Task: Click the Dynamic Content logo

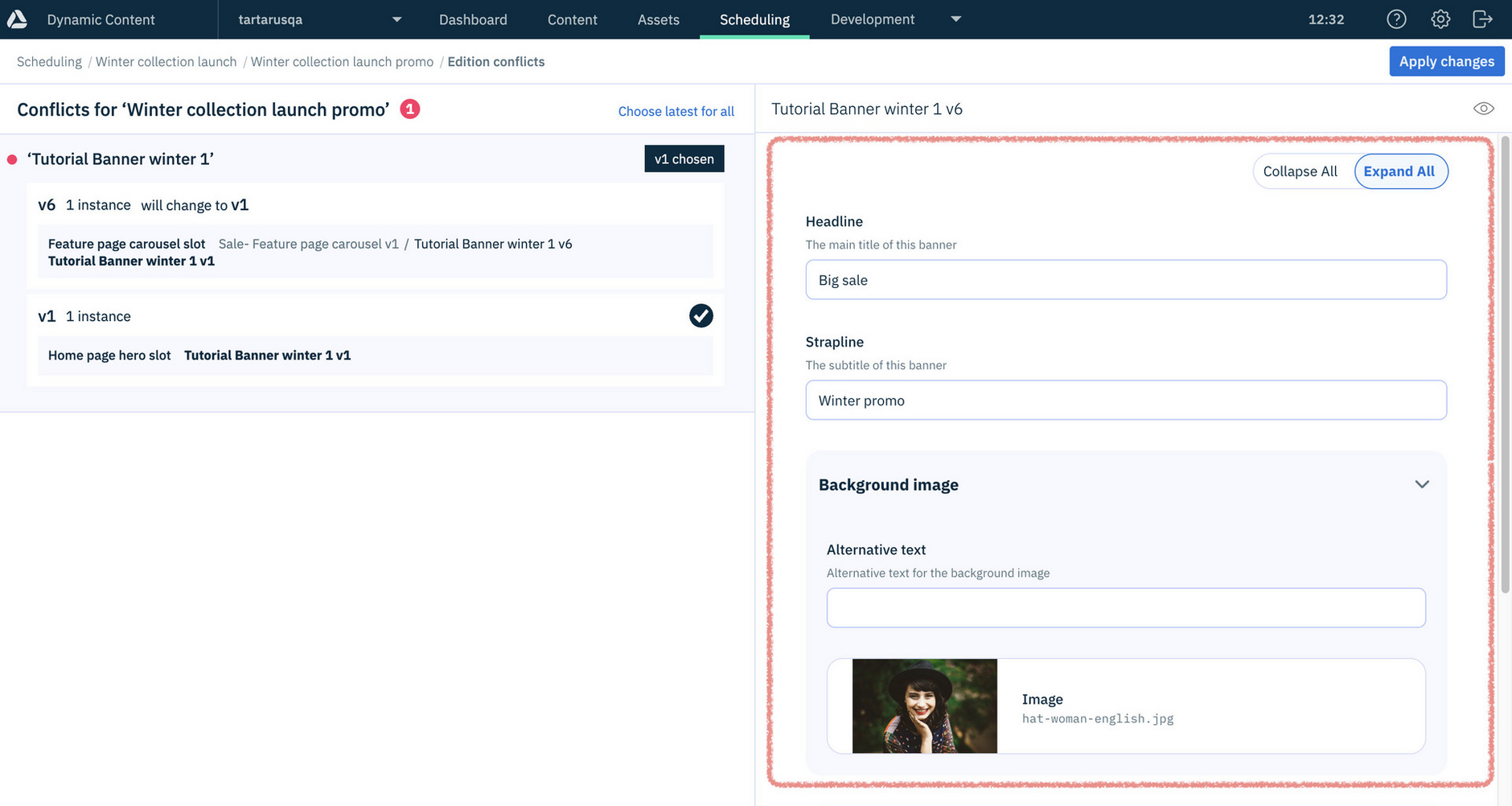Action: click(x=17, y=19)
